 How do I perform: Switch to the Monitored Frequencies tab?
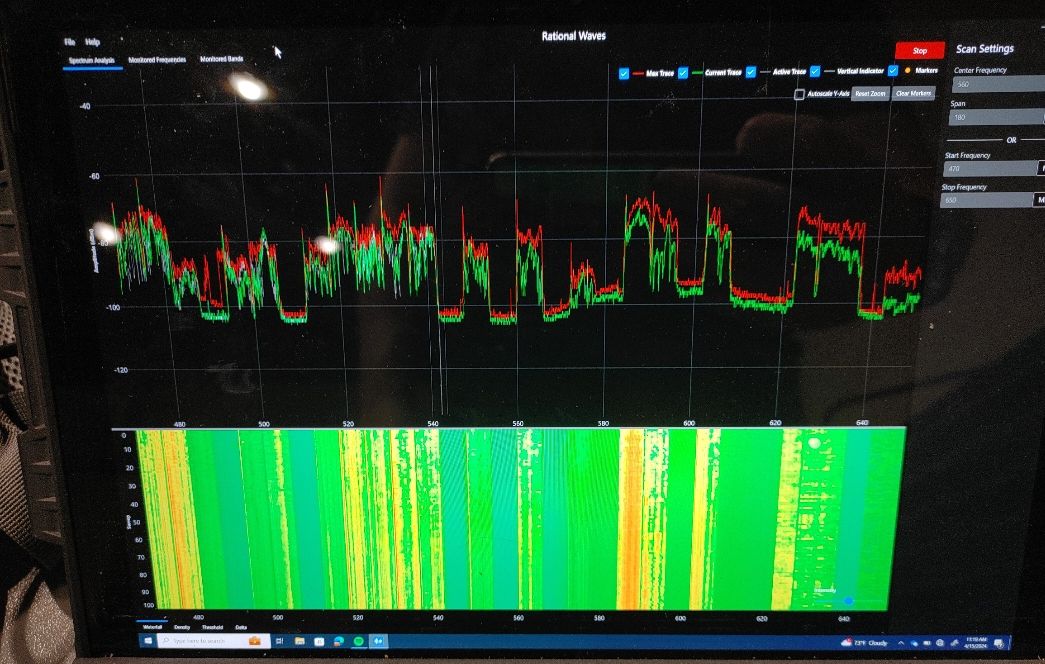click(157, 60)
